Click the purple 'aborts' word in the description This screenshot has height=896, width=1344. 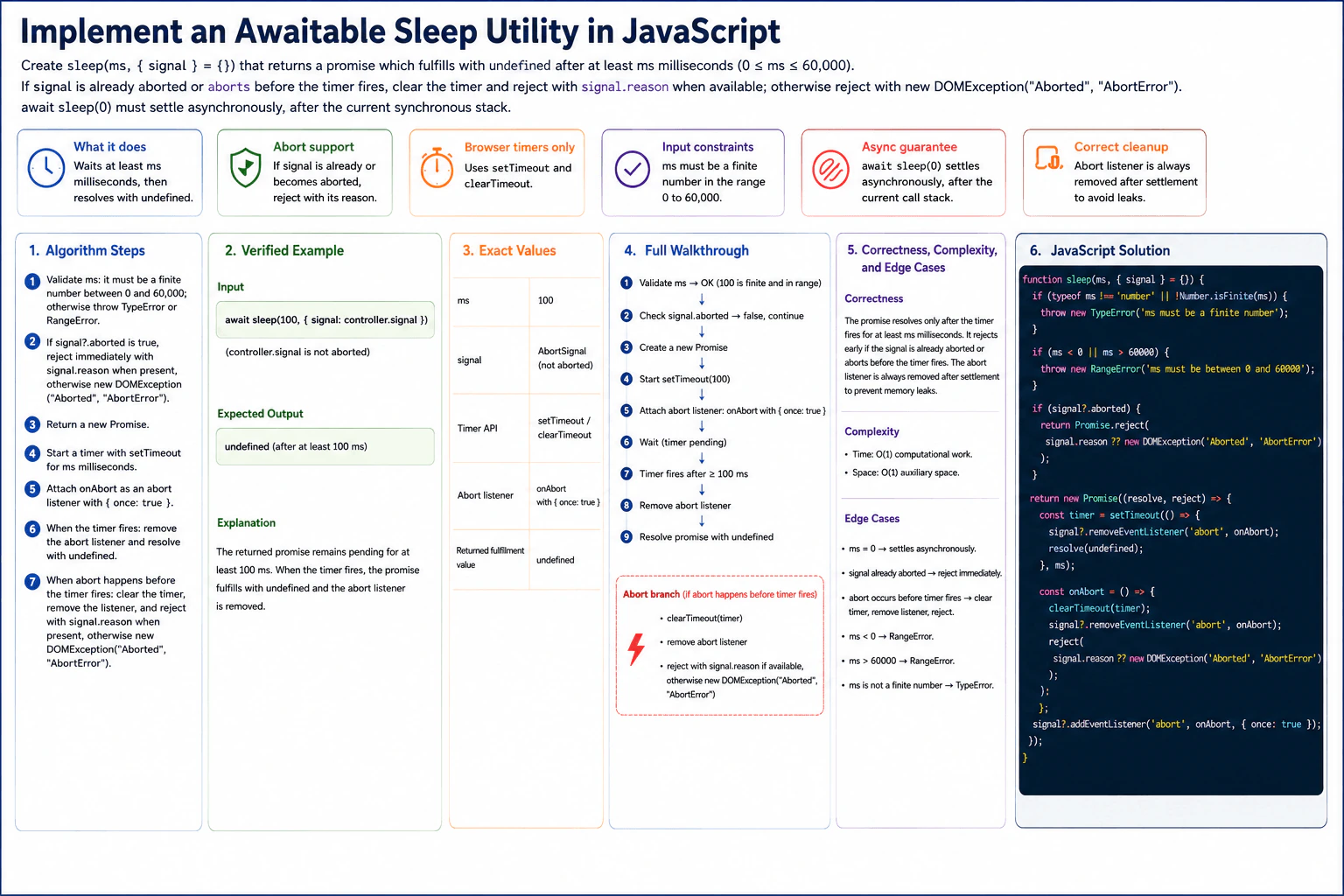pyautogui.click(x=228, y=87)
